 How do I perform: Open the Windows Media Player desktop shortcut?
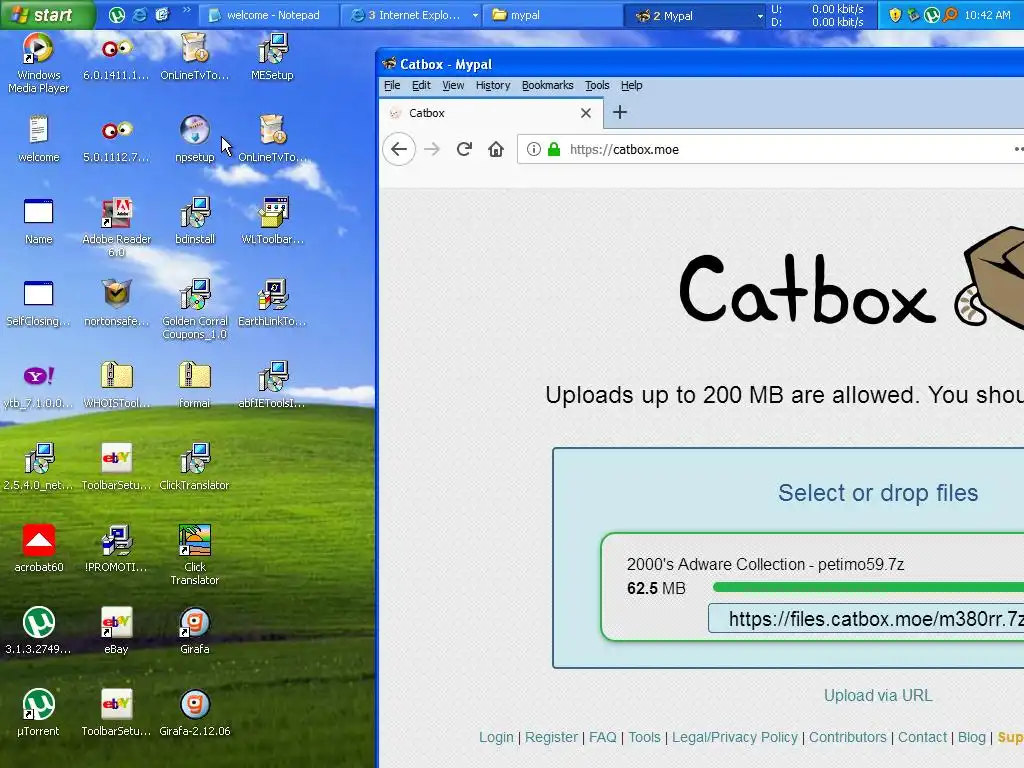tap(38, 63)
